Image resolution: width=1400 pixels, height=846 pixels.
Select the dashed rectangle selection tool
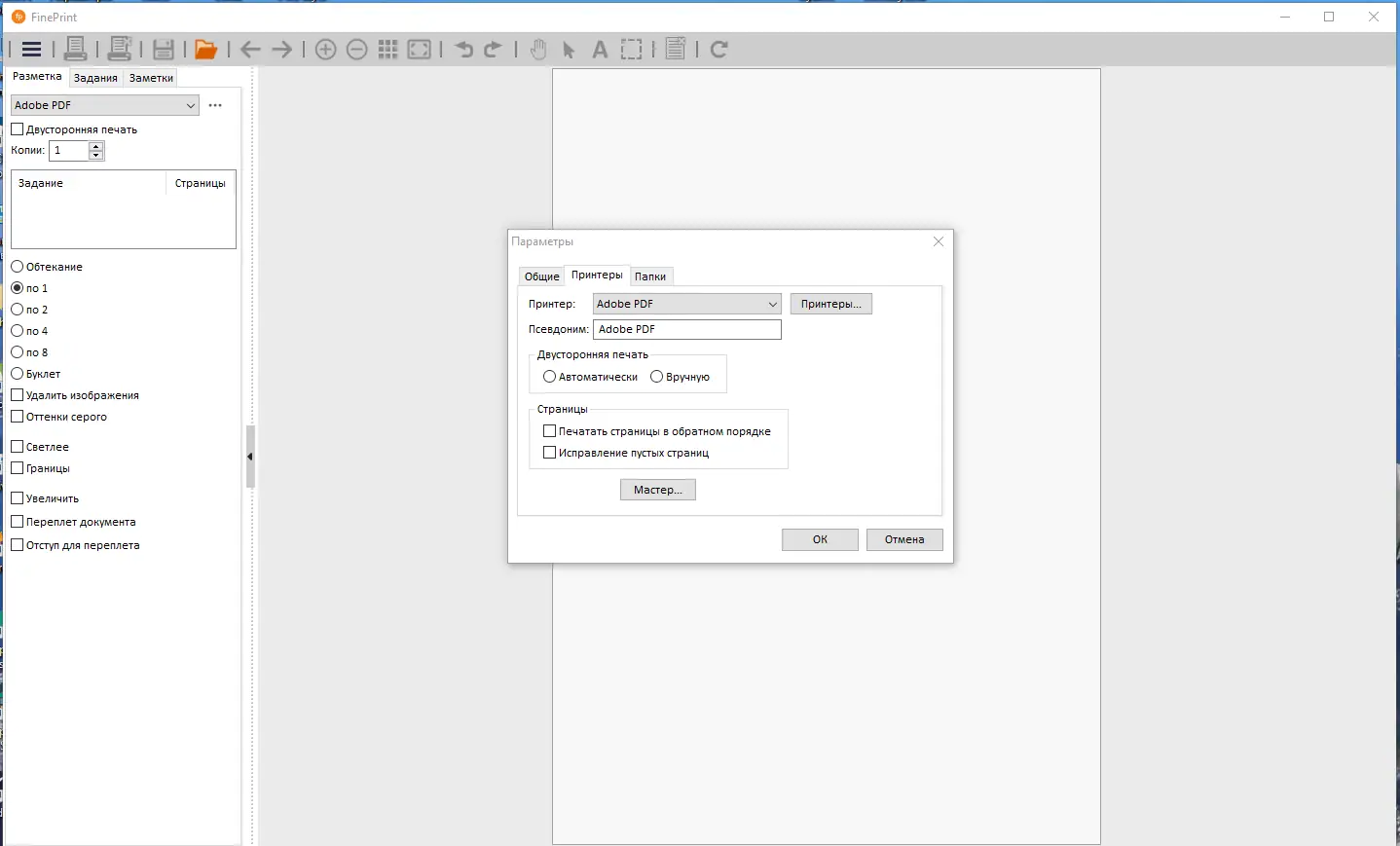coord(632,50)
